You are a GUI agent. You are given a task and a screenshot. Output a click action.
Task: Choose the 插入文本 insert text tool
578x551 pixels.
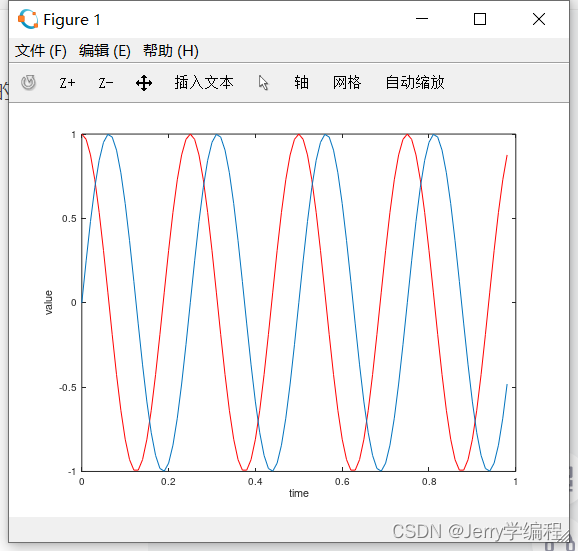[204, 82]
